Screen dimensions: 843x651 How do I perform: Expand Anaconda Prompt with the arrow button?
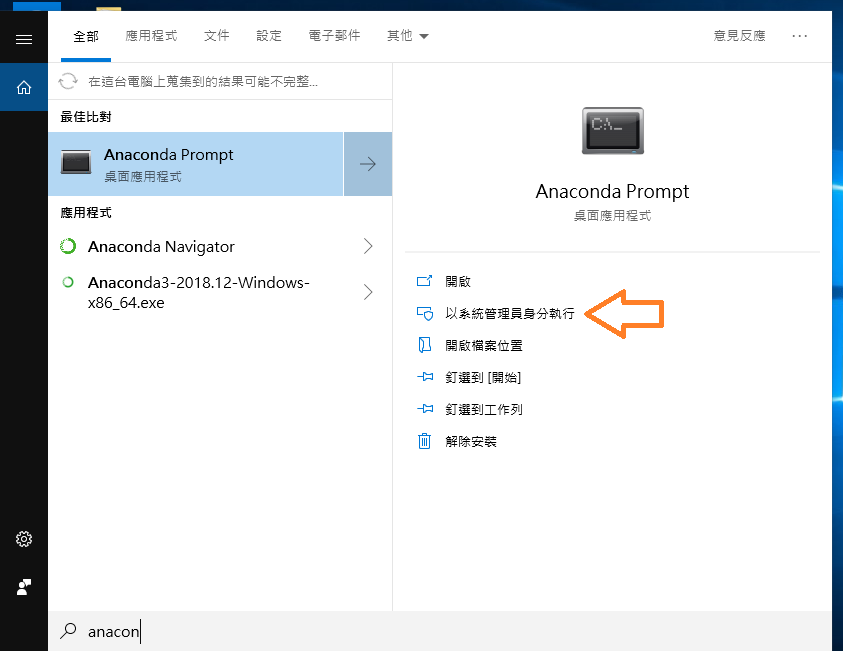(368, 164)
